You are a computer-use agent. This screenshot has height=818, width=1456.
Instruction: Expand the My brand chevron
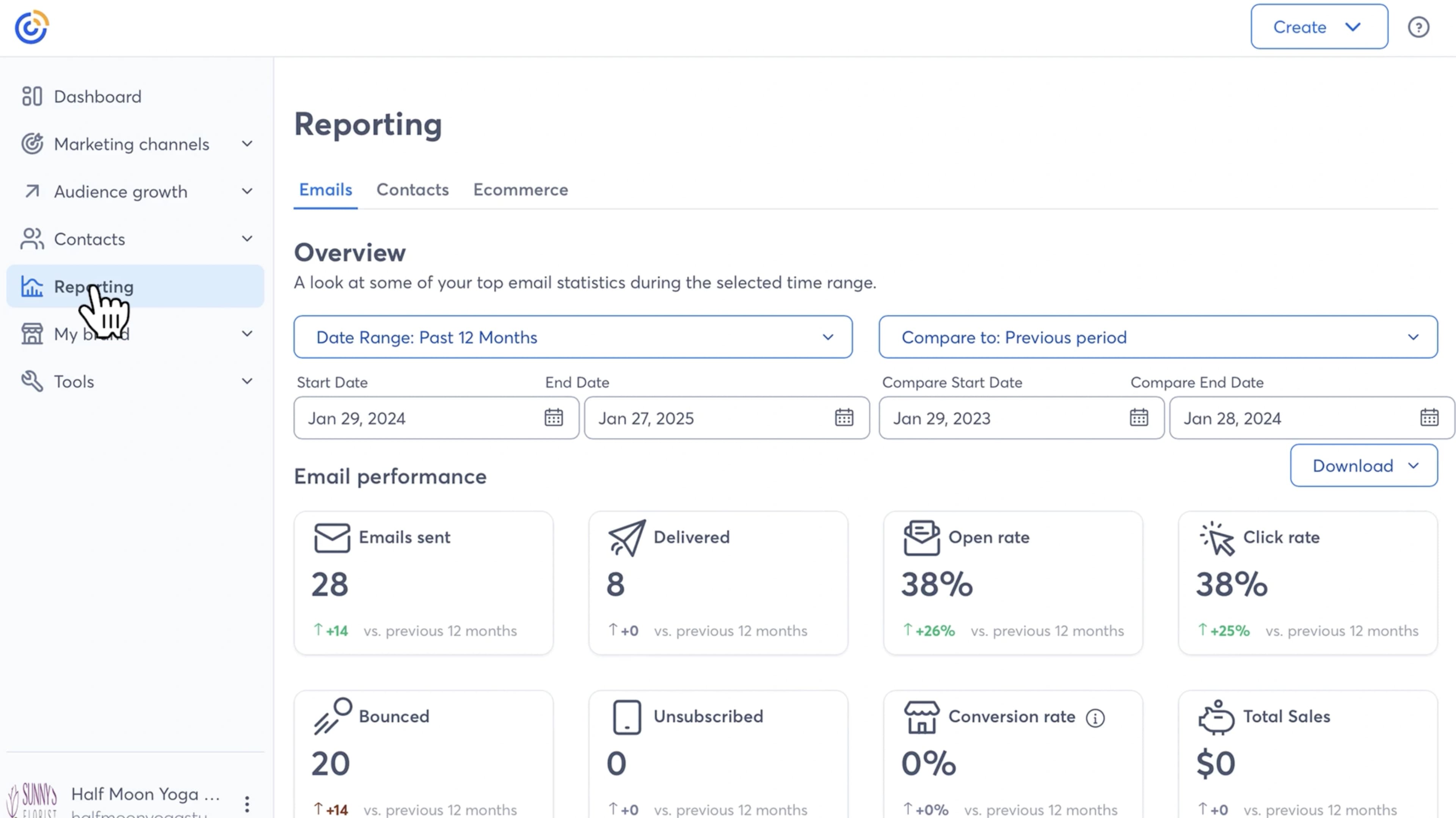[247, 333]
